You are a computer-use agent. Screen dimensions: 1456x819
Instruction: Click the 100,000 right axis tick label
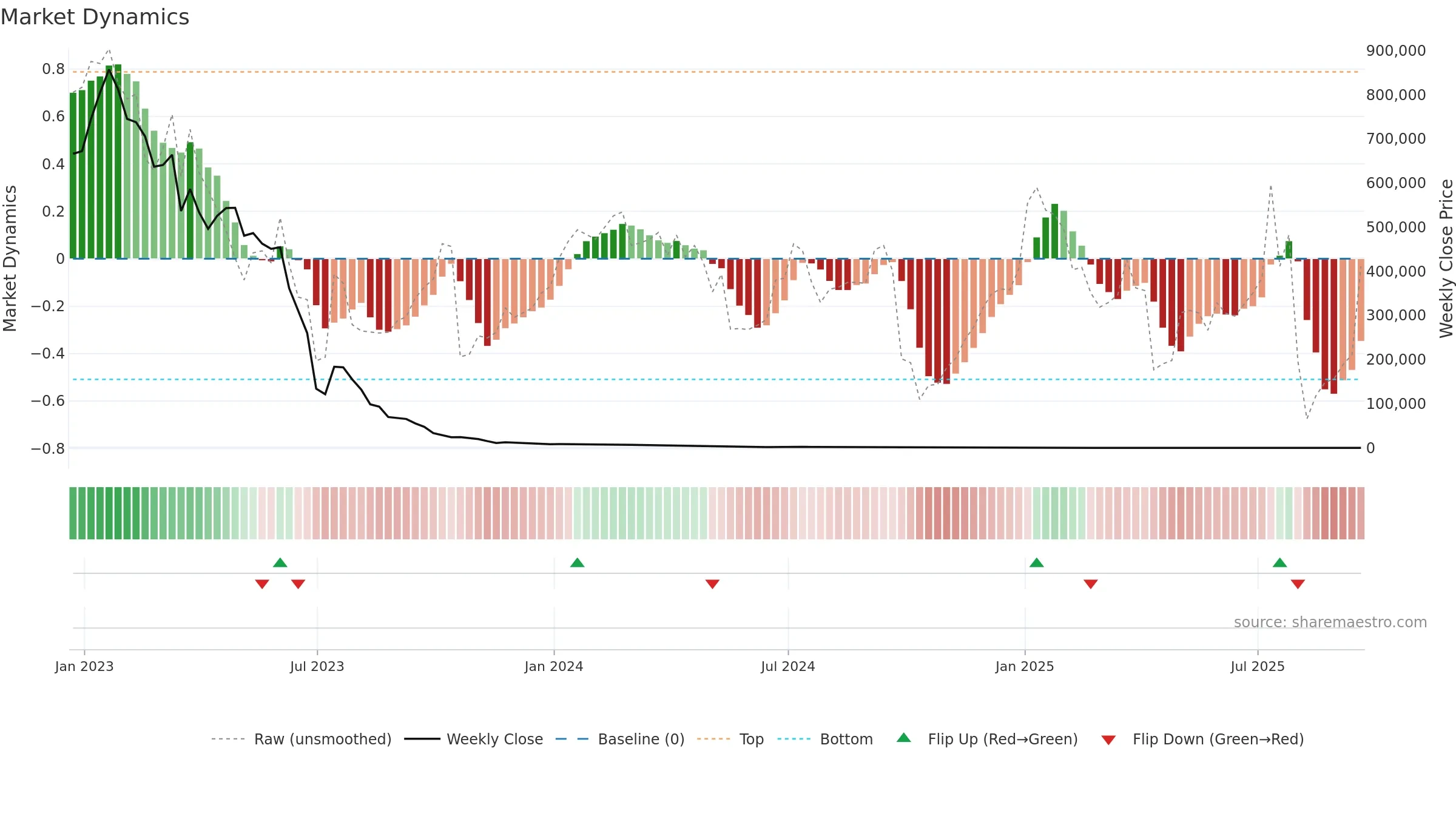click(x=1396, y=403)
